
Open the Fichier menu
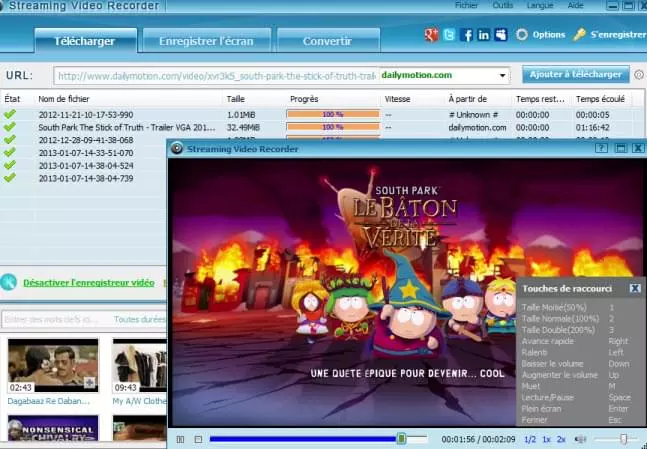[466, 5]
